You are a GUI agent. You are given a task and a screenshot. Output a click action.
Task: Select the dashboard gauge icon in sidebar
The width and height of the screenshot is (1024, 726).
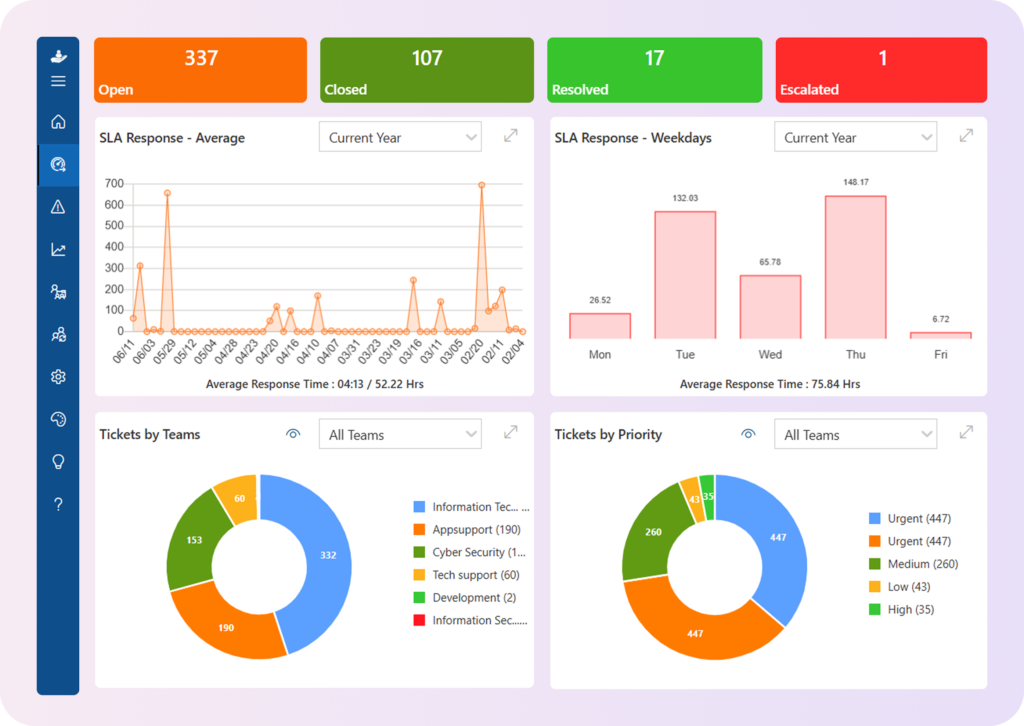coord(58,165)
